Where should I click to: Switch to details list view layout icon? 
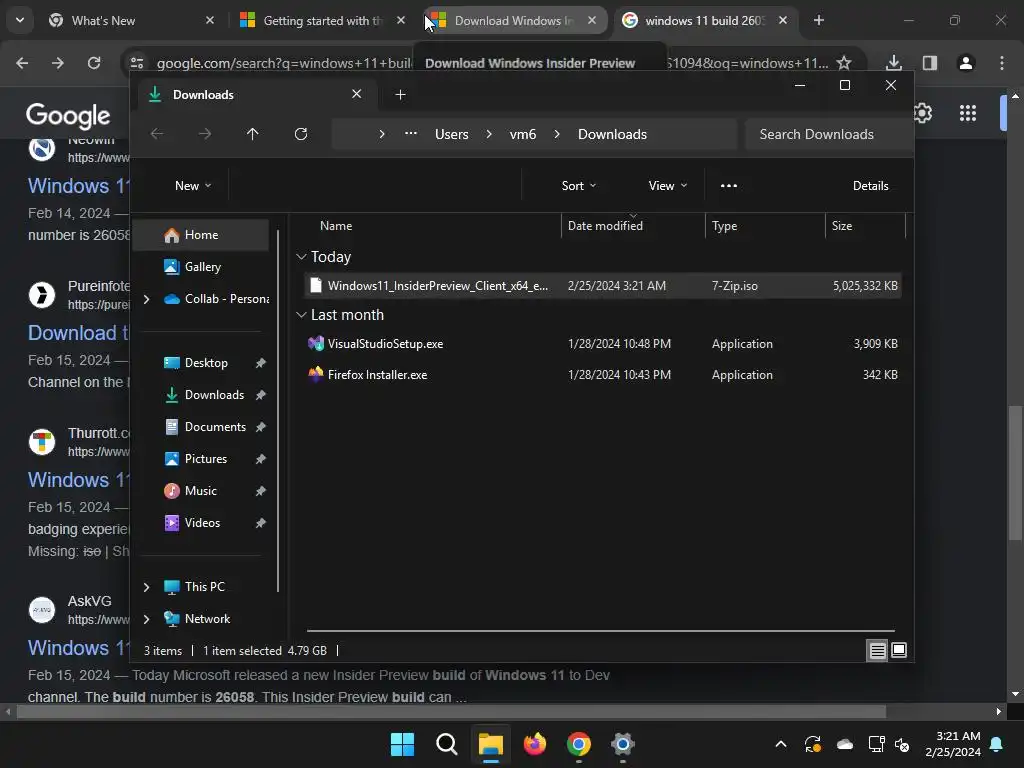coord(877,650)
